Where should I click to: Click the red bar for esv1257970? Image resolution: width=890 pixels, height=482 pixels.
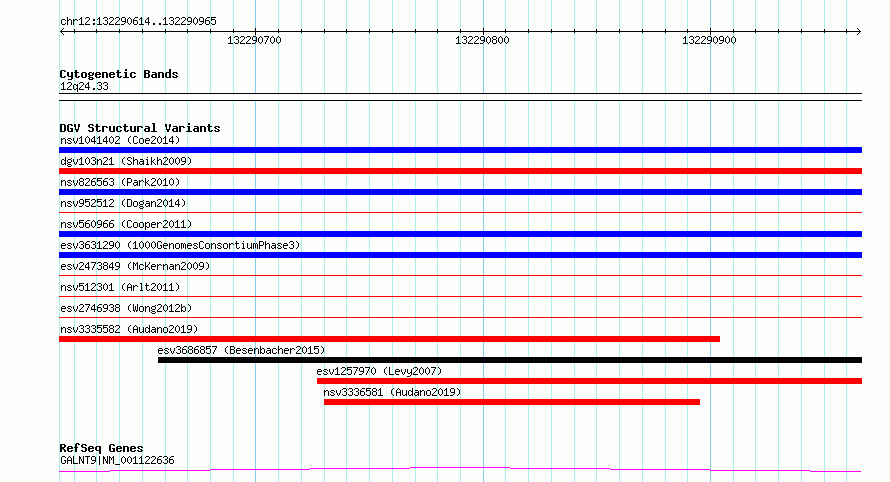pyautogui.click(x=589, y=381)
